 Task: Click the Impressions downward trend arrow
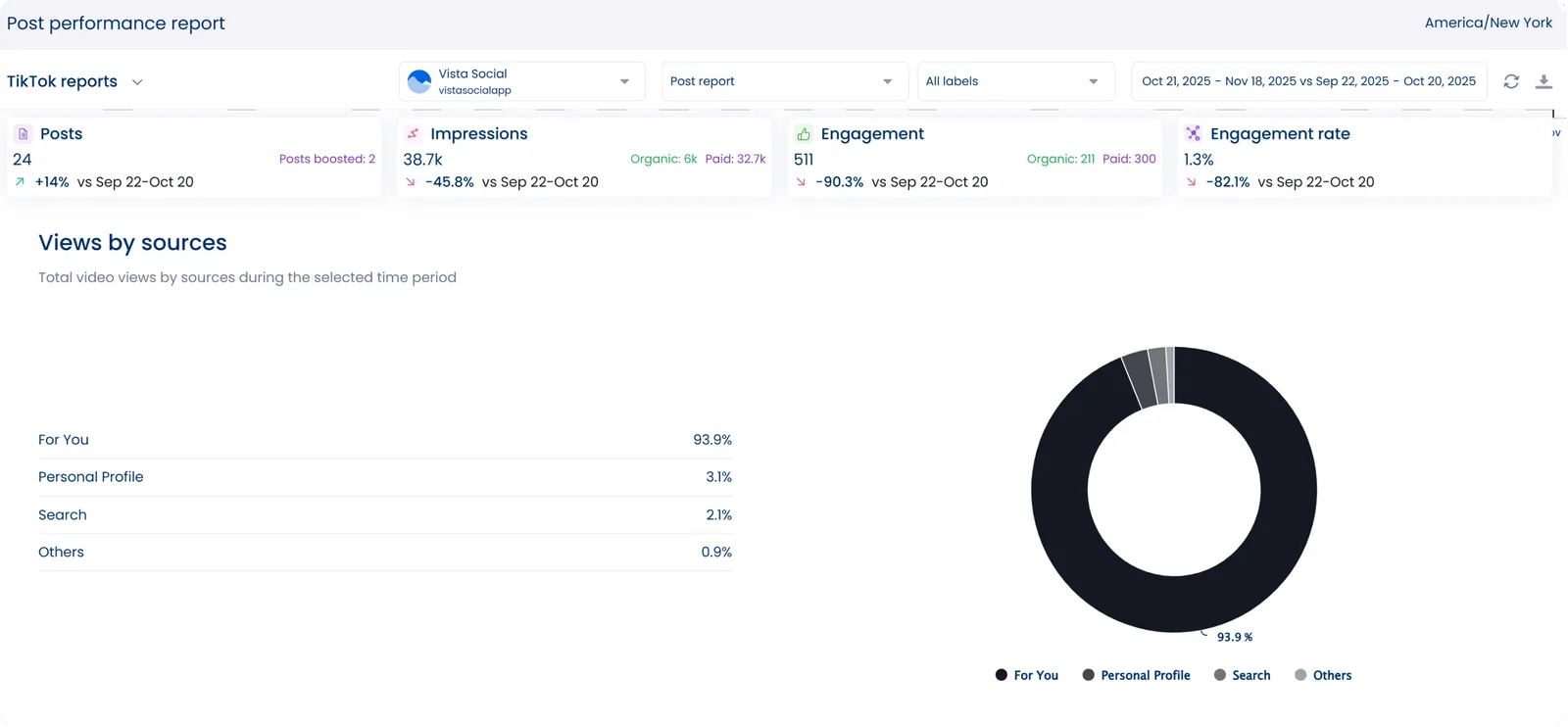(411, 182)
